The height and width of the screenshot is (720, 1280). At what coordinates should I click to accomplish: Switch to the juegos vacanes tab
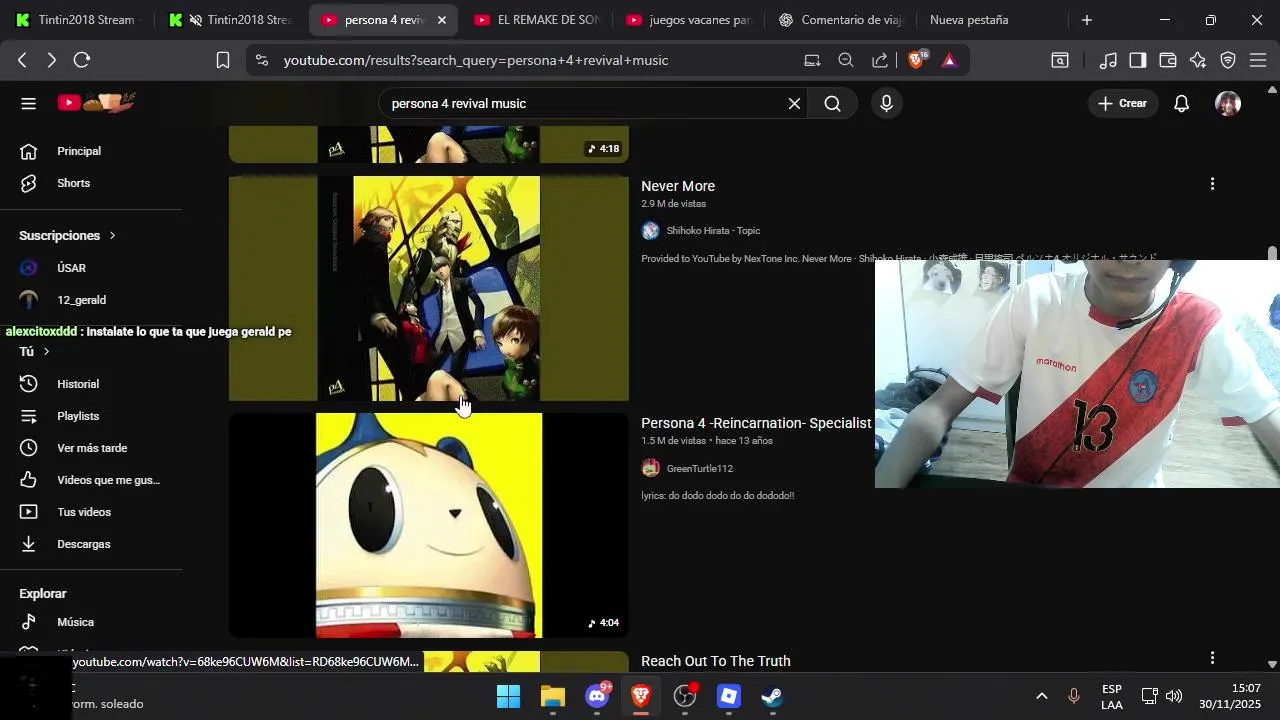689,20
